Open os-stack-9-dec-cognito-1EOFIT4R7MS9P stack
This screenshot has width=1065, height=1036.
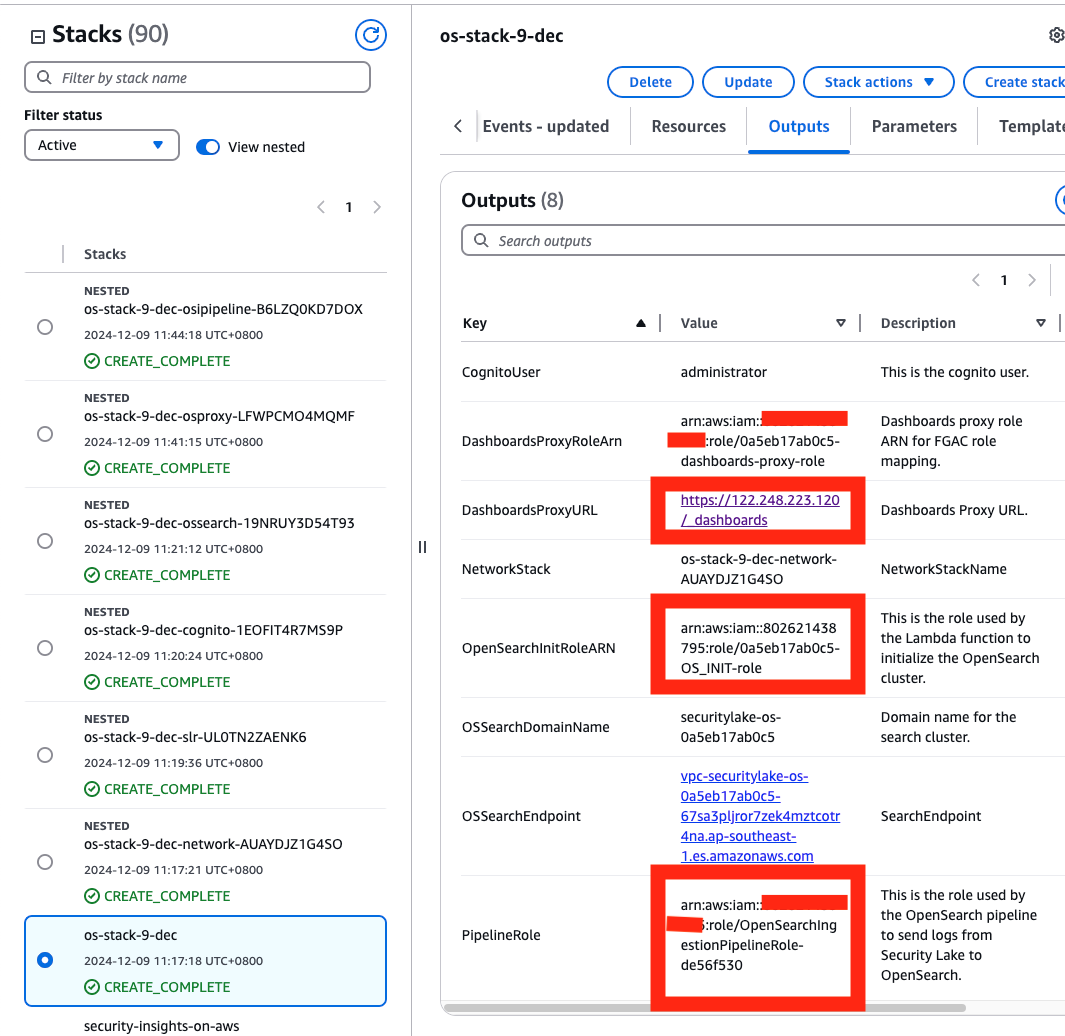(213, 630)
